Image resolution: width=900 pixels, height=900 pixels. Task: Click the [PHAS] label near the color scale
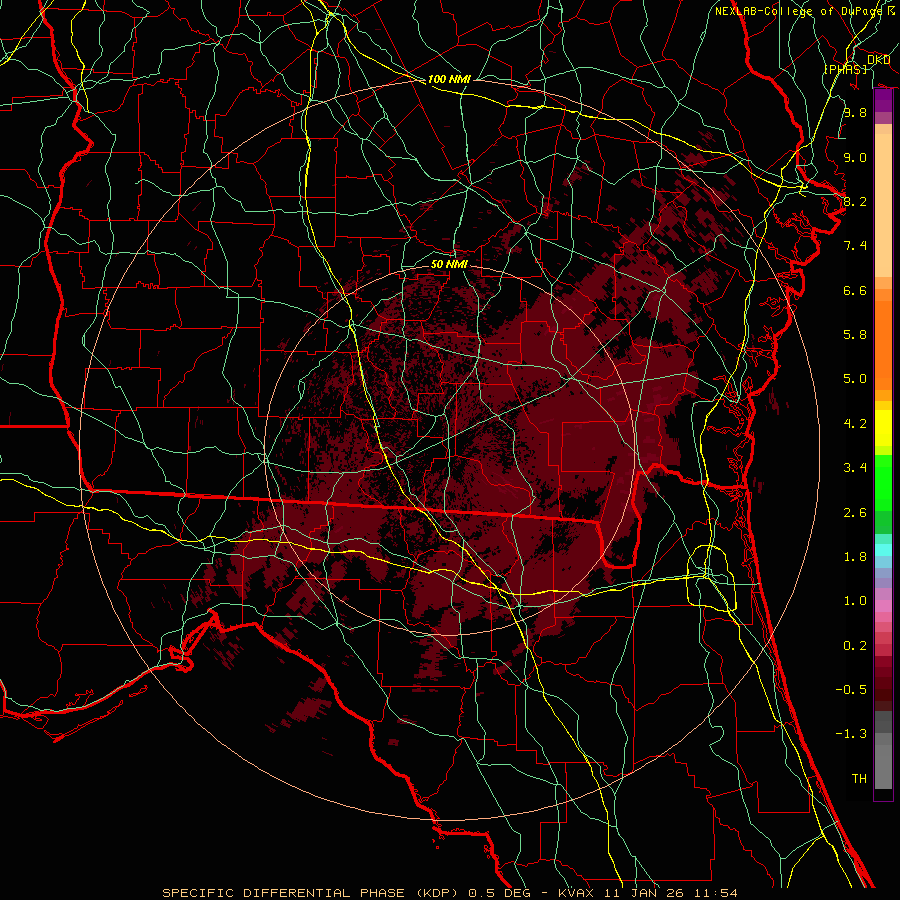coord(845,69)
